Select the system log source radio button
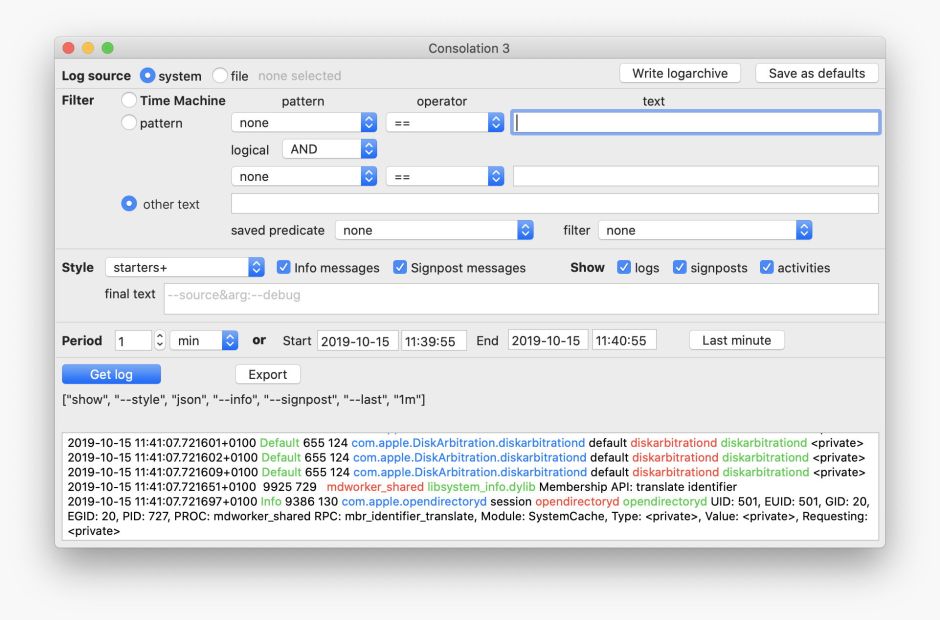Screen dimensions: 940x620 coord(148,76)
